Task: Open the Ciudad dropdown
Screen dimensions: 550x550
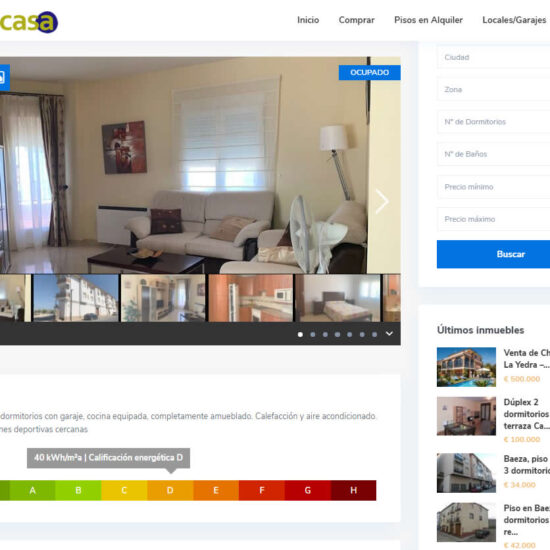Action: pyautogui.click(x=493, y=57)
